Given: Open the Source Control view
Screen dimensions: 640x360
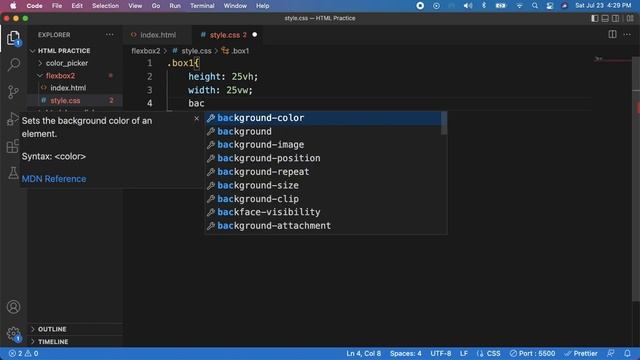Looking at the screenshot, I should coord(13,92).
